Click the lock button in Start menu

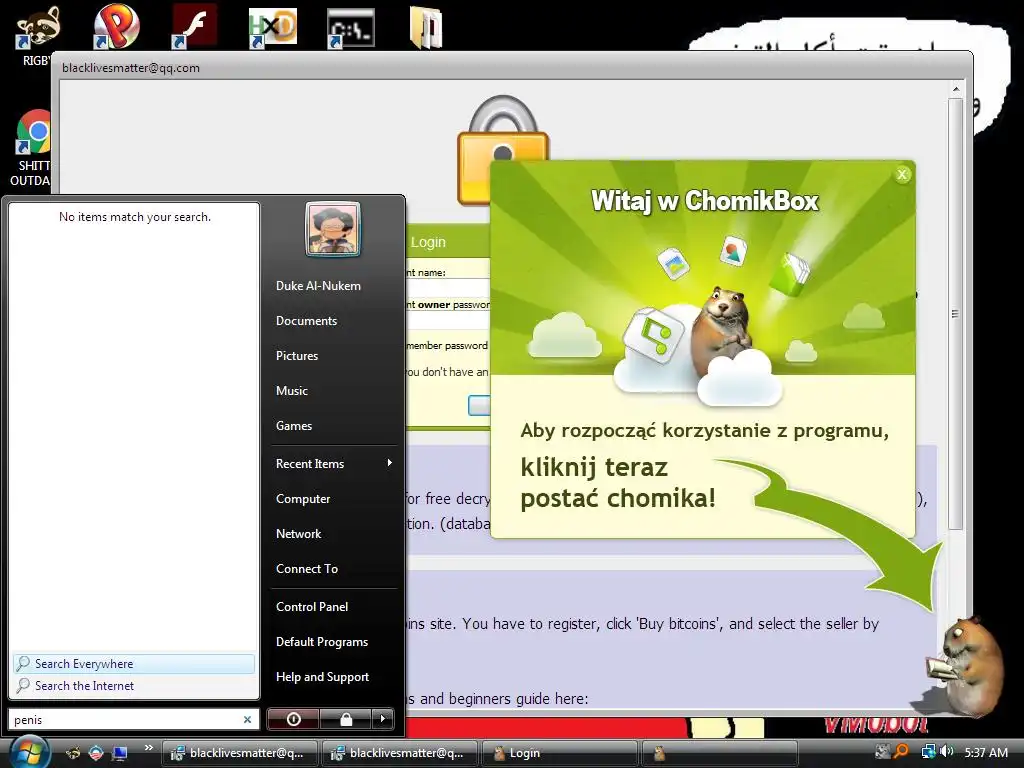click(346, 719)
